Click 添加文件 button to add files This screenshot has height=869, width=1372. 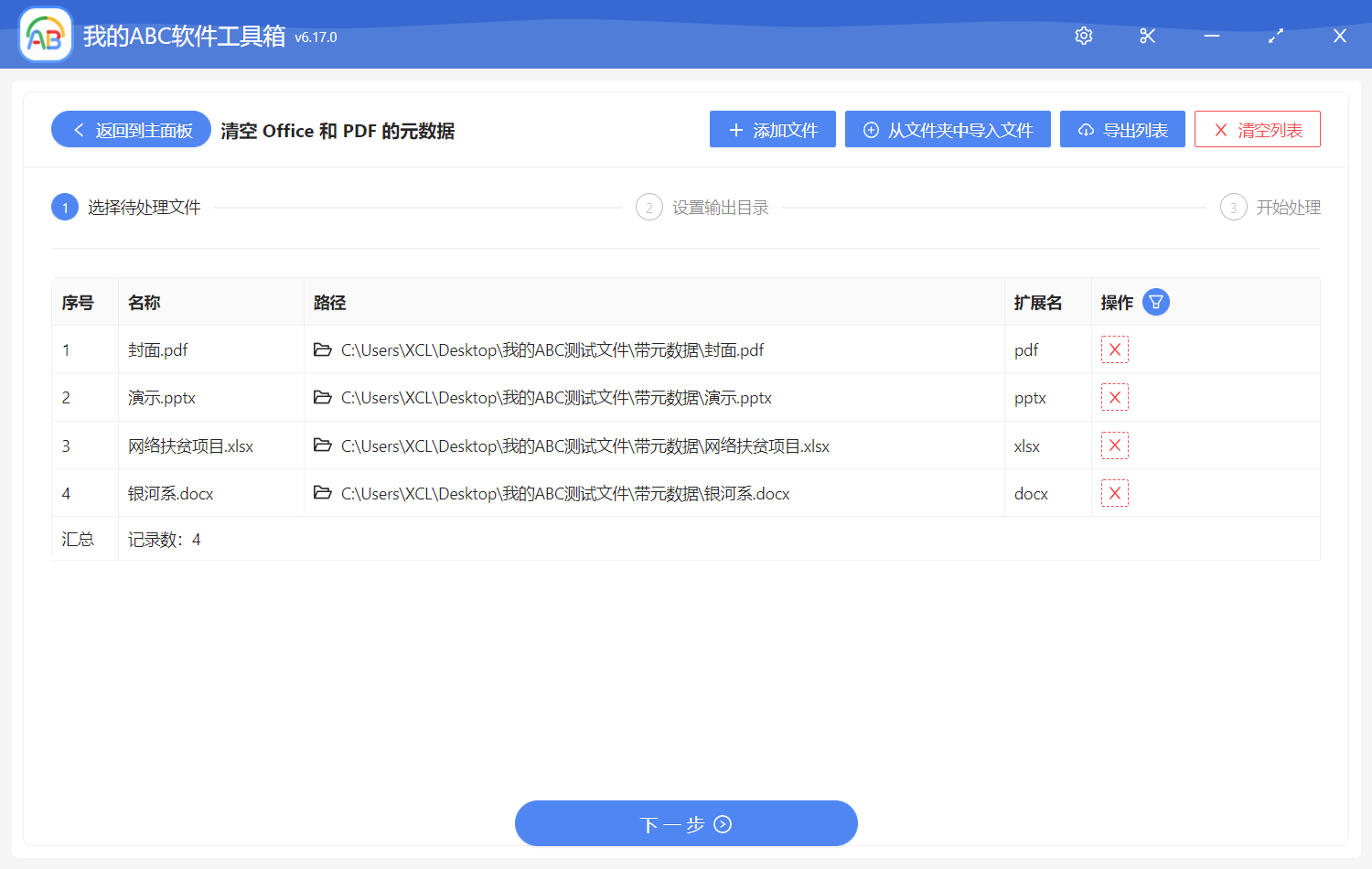772,130
